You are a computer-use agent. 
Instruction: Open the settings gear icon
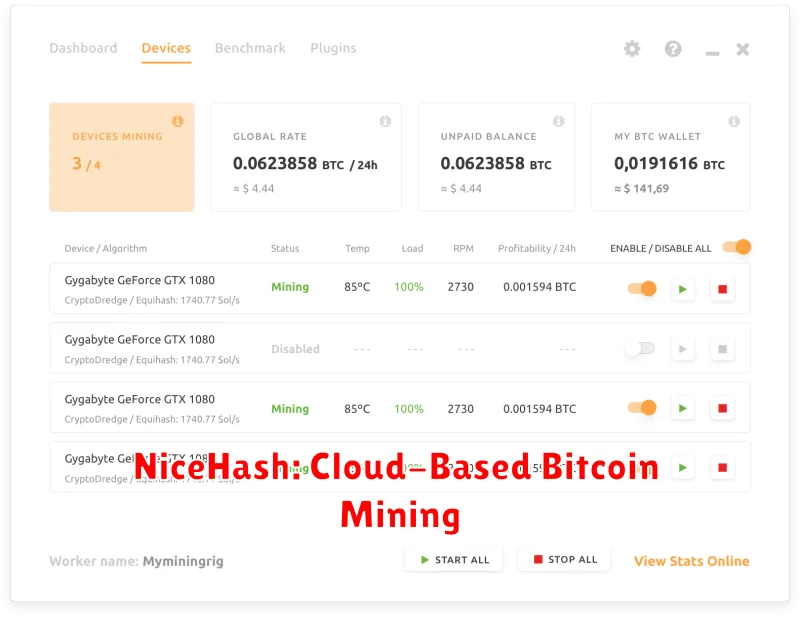coord(632,49)
